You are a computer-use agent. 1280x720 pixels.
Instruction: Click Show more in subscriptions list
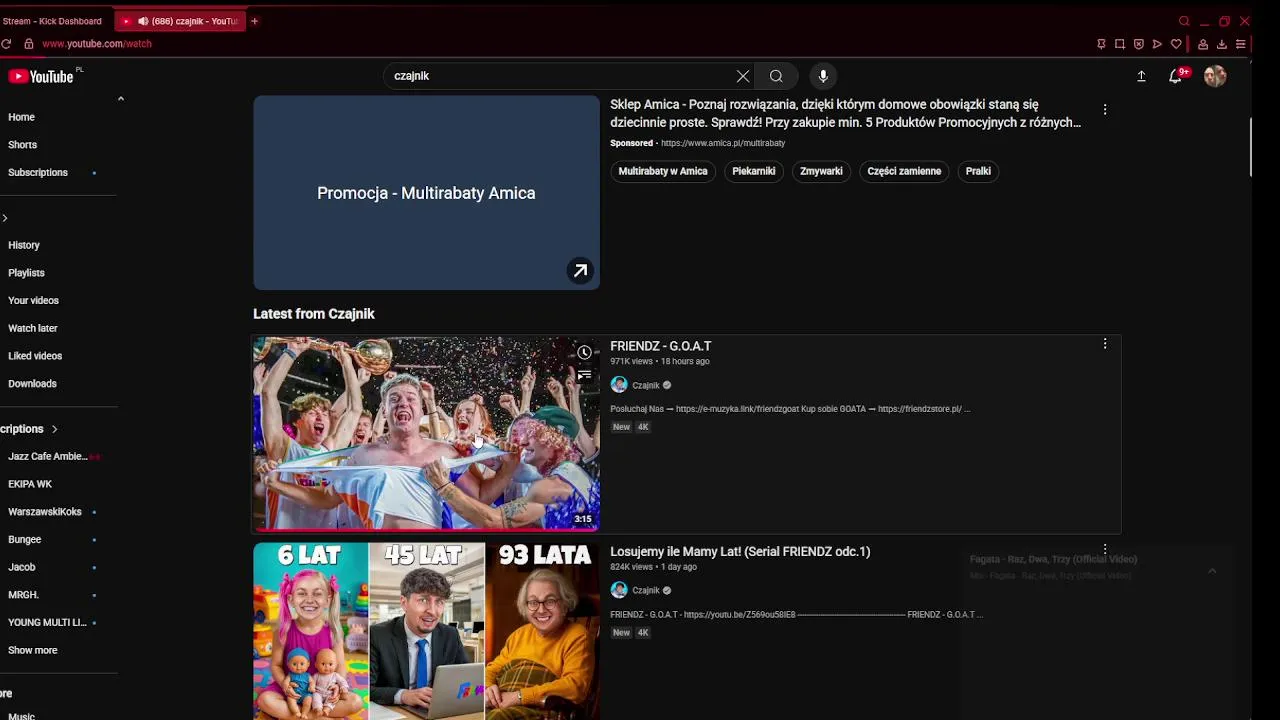click(33, 650)
